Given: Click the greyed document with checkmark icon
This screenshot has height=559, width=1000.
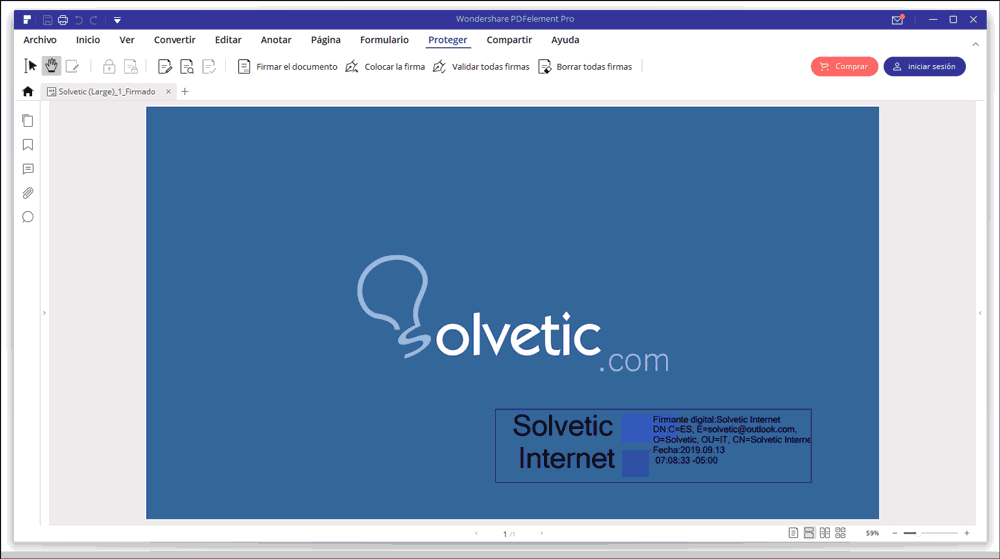Looking at the screenshot, I should click(x=209, y=66).
